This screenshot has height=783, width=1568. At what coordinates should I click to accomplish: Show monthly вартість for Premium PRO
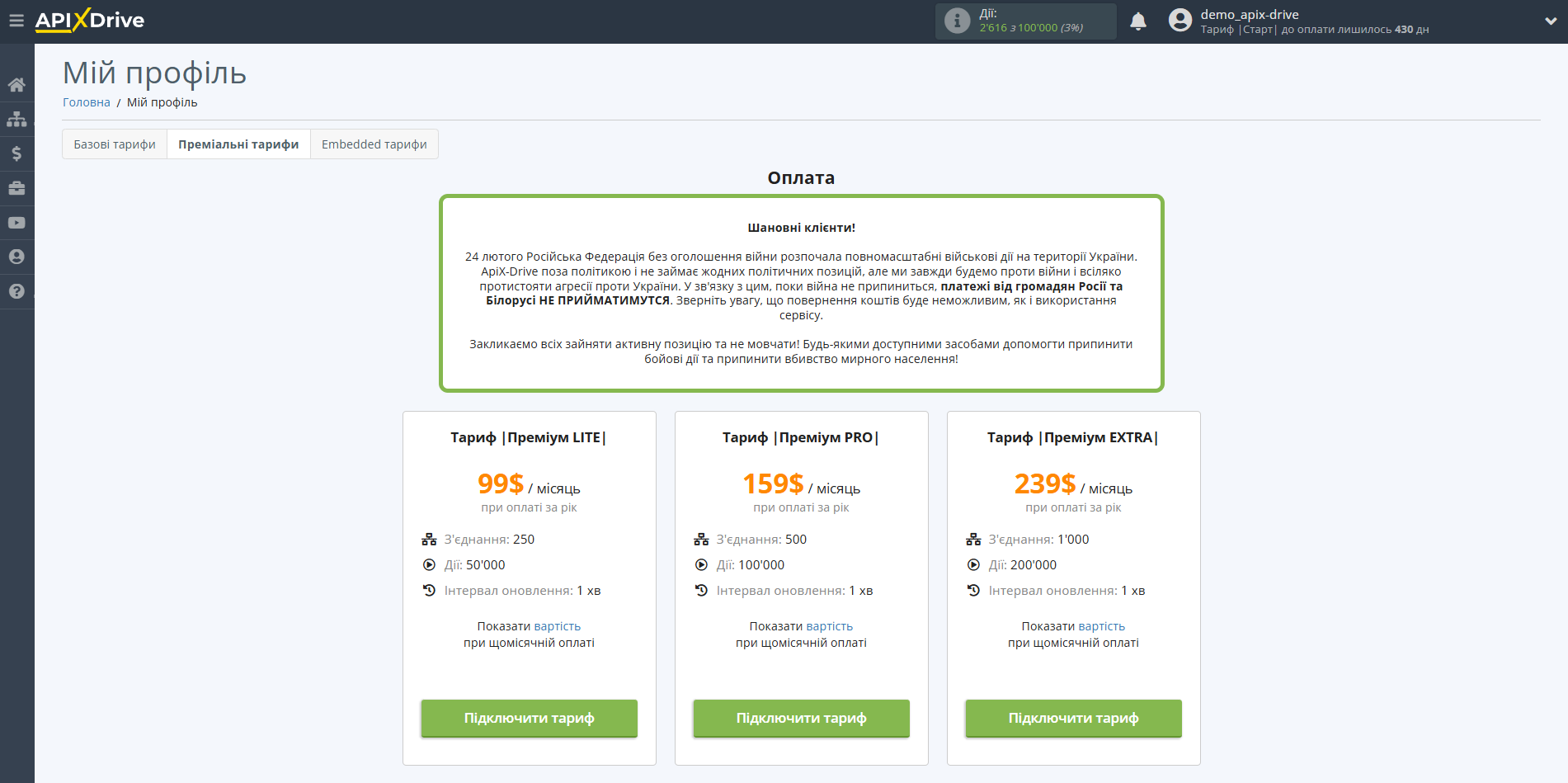[x=829, y=626]
